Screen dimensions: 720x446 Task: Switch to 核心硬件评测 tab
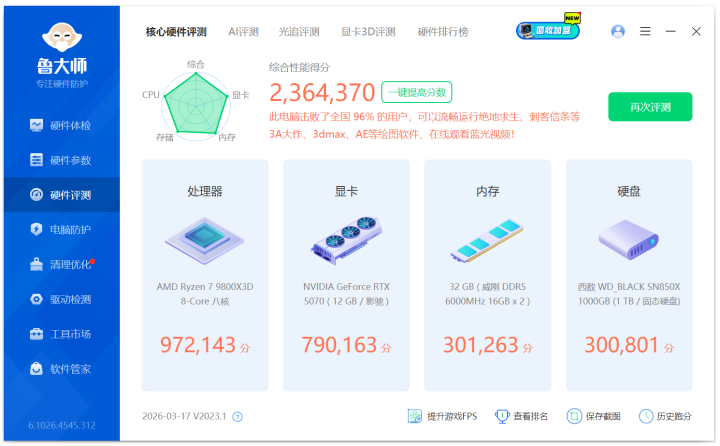coord(176,32)
